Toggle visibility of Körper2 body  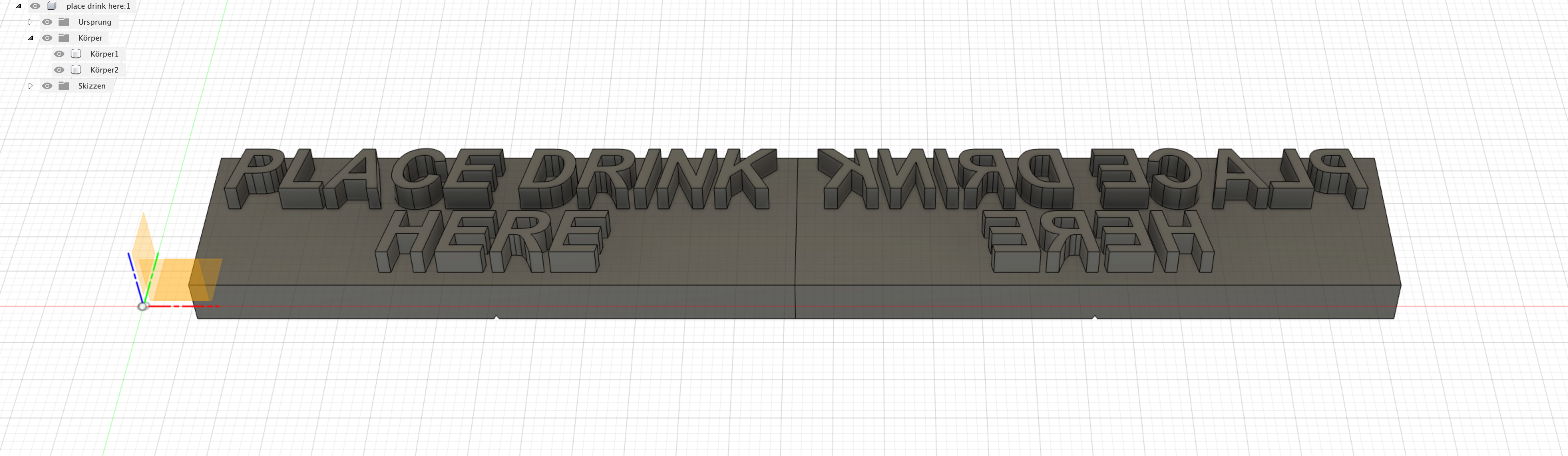click(59, 70)
